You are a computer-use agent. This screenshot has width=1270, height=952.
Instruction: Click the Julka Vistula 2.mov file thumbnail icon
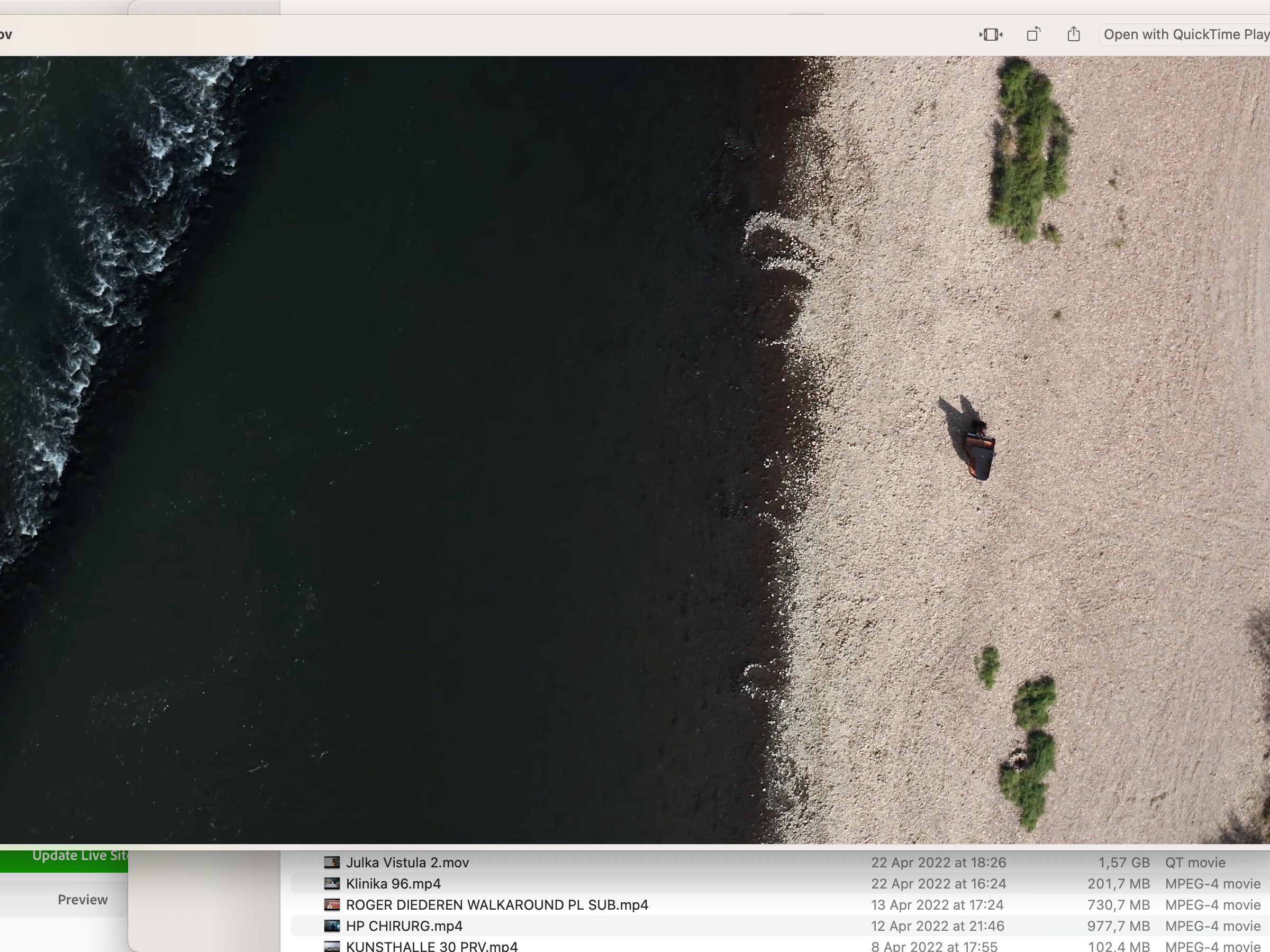point(332,863)
